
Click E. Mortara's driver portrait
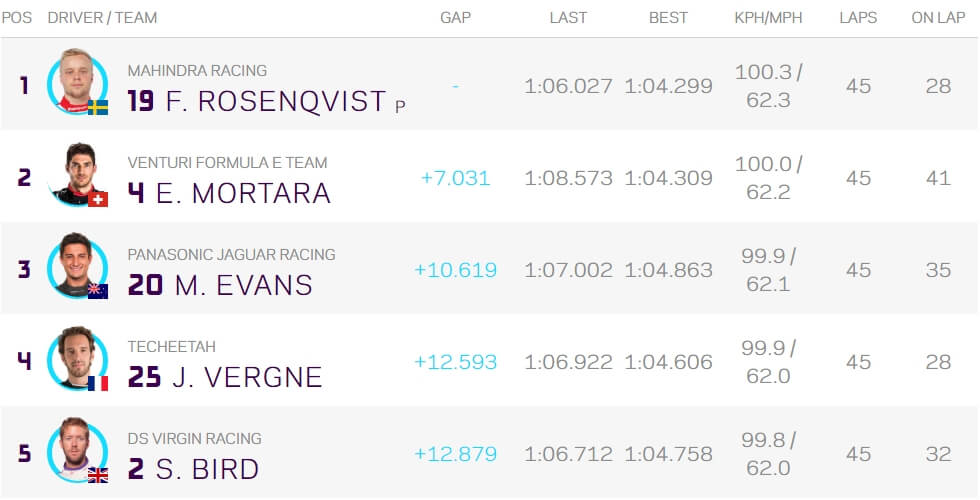click(x=77, y=174)
